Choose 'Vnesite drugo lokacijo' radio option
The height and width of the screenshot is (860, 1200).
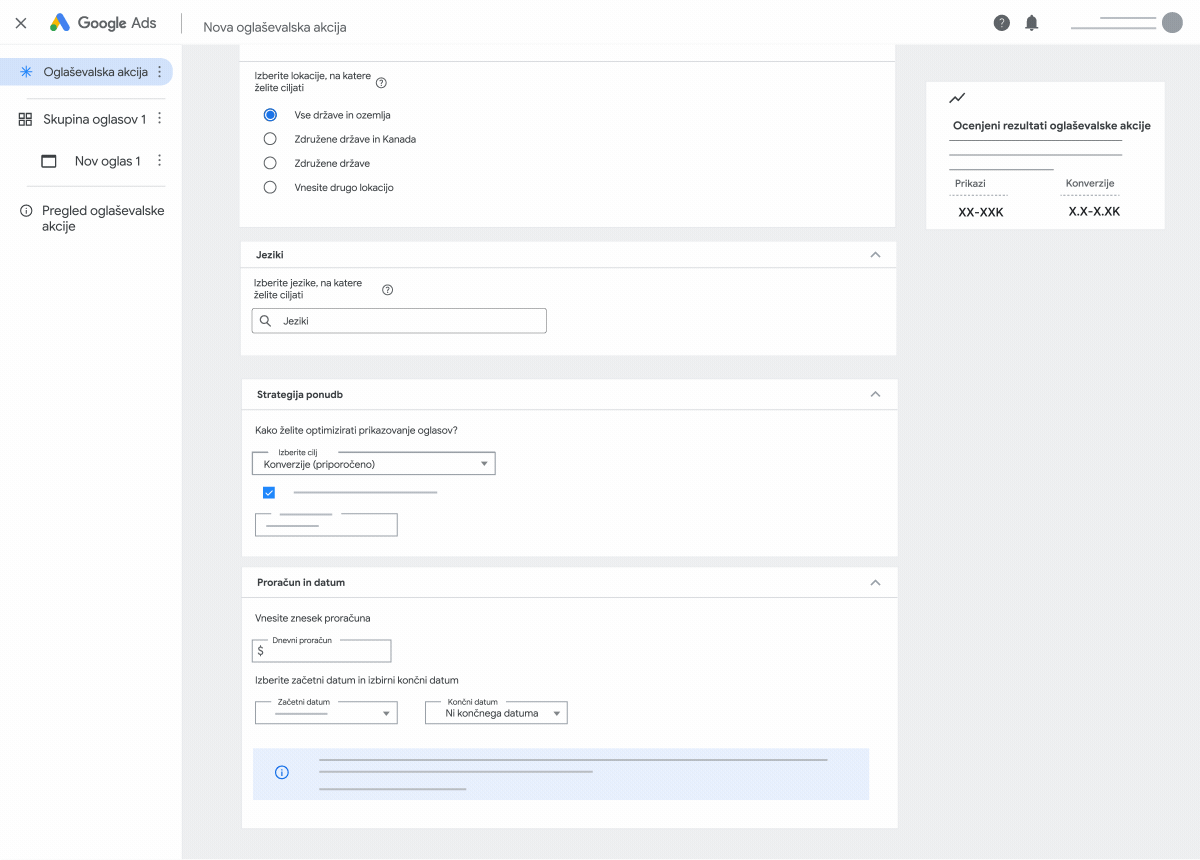tap(270, 187)
